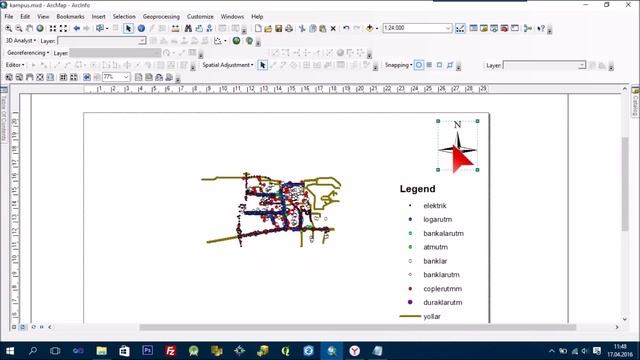
Task: Toggle End Snapping on Snapping toolbar
Action: point(429,65)
